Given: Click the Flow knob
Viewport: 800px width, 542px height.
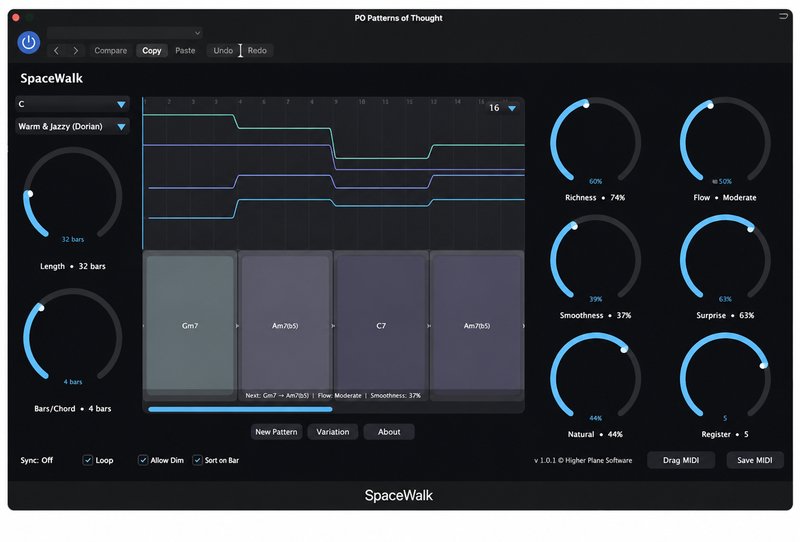Looking at the screenshot, I should point(725,141).
